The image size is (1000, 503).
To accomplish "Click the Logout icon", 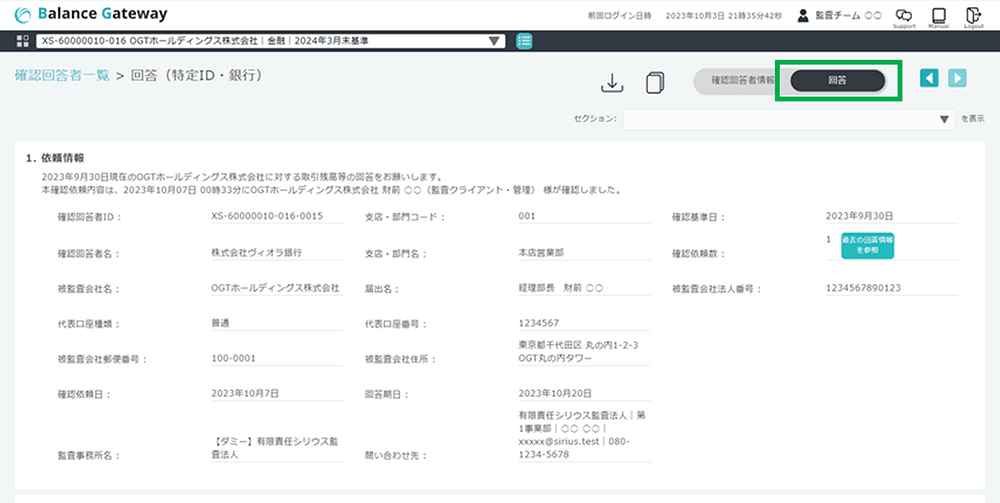I will point(973,16).
